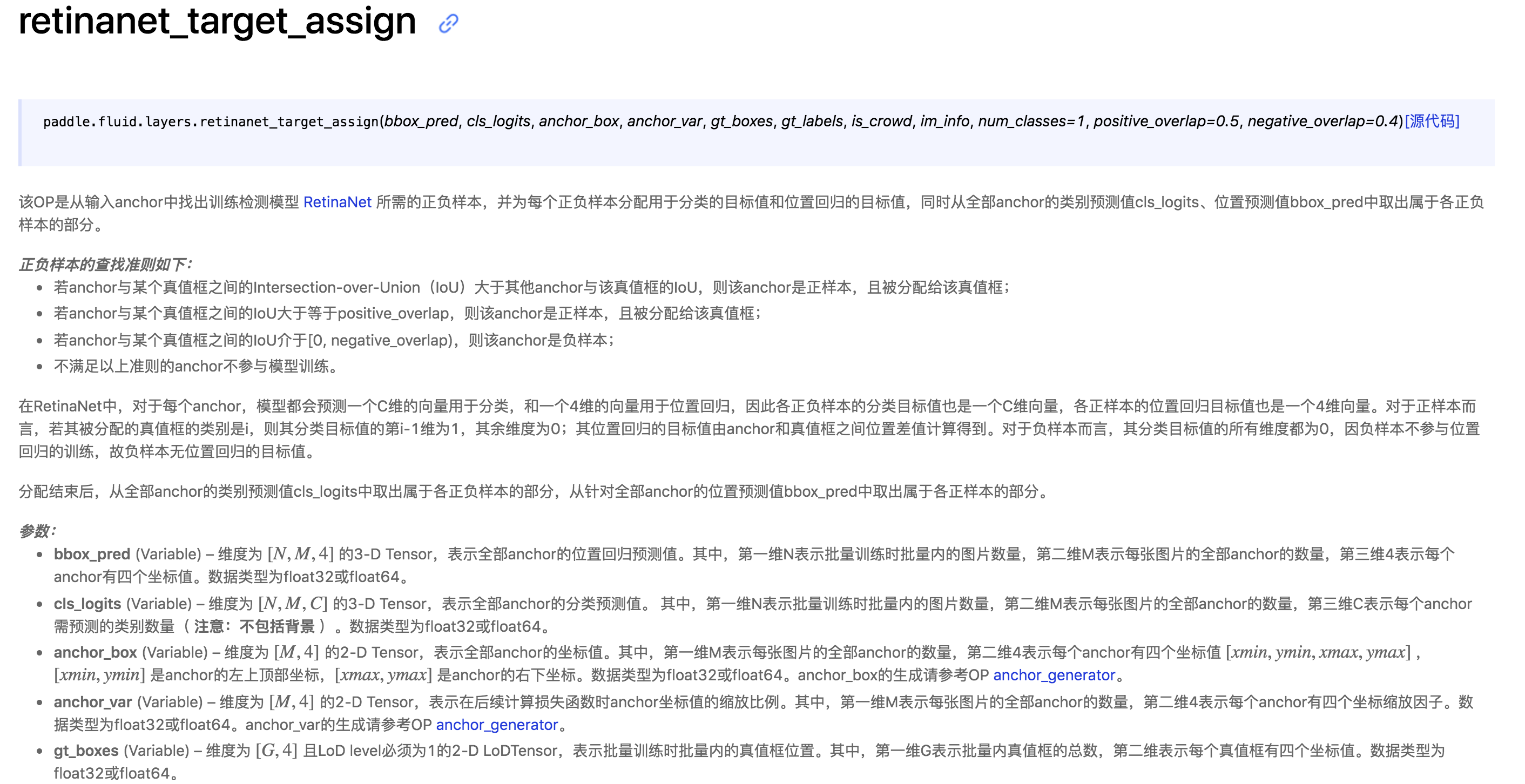Click the 正负样本的查找准则如下 heading
The height and width of the screenshot is (784, 1525).
point(105,265)
